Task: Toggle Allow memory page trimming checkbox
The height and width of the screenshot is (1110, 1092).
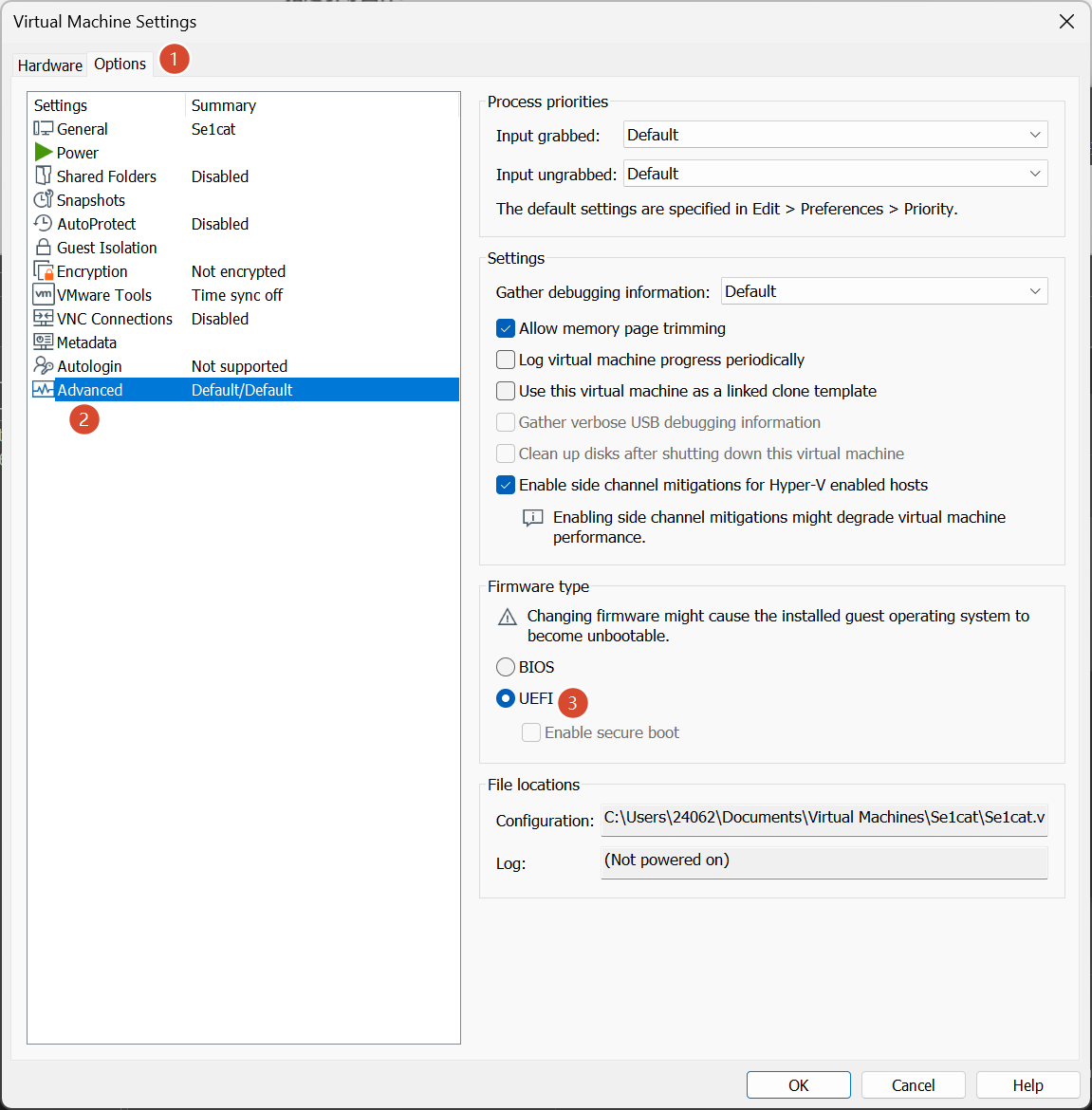Action: tap(506, 328)
